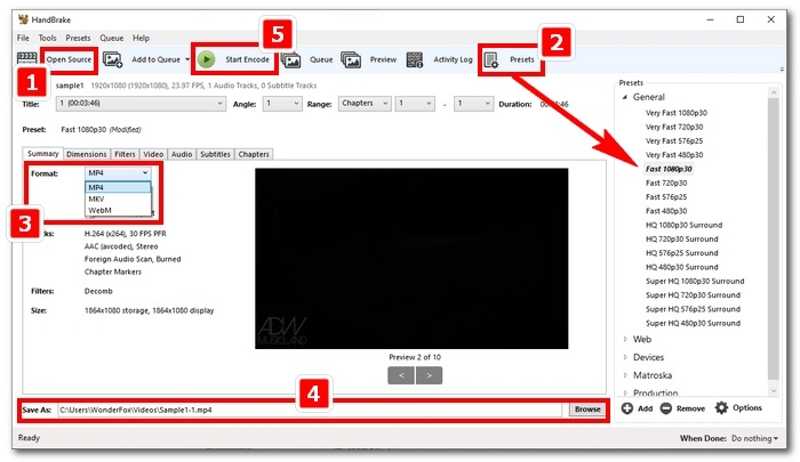Select the Fast 576p25 preset
The image size is (800, 462).
click(666, 197)
